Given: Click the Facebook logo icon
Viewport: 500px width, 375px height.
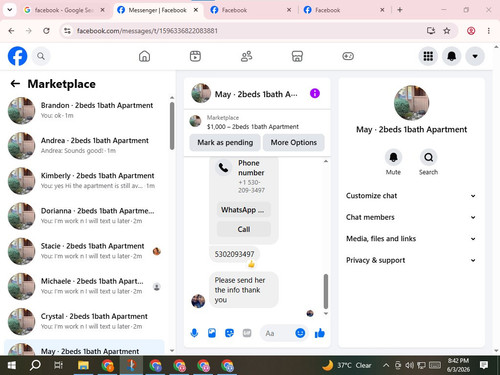Looking at the screenshot, I should coord(17,56).
